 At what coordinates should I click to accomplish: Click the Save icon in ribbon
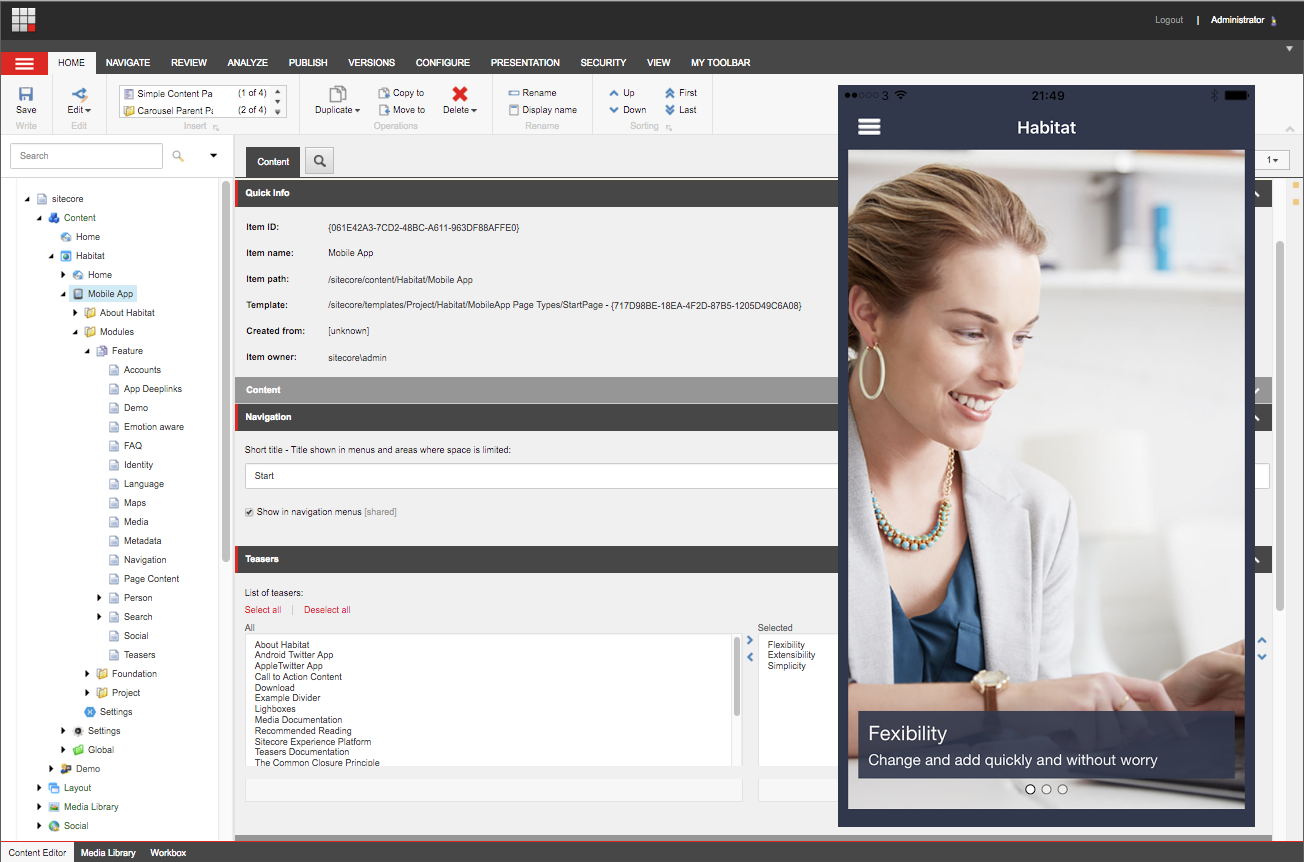(x=26, y=94)
